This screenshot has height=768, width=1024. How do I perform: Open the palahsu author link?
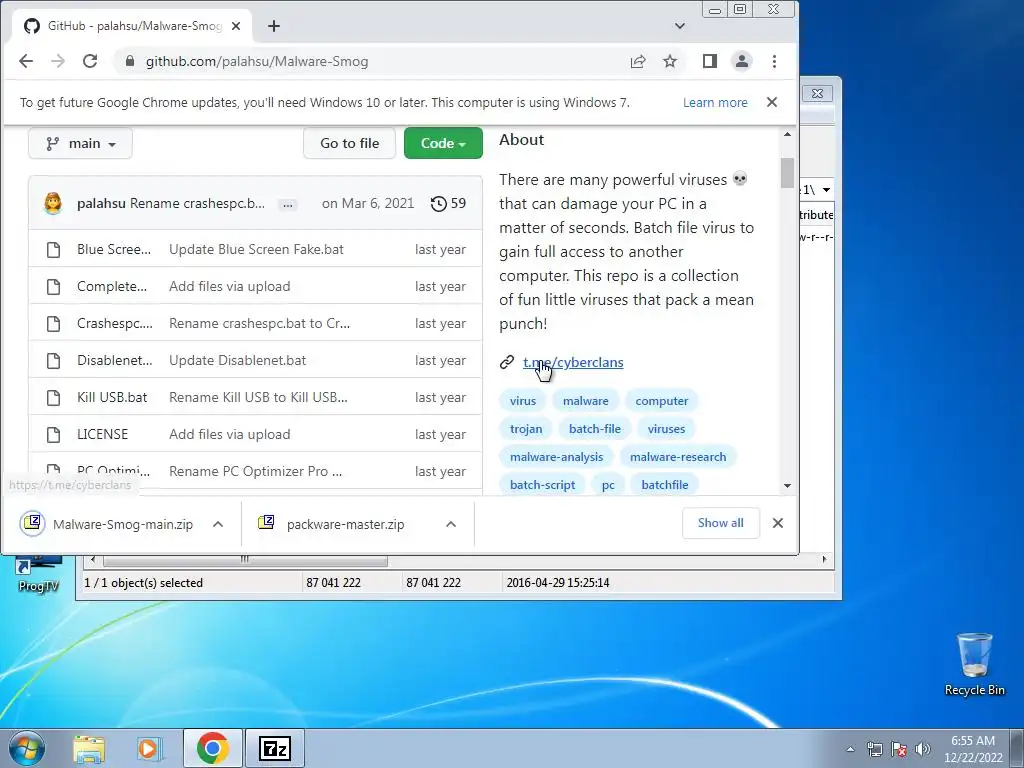tap(101, 203)
